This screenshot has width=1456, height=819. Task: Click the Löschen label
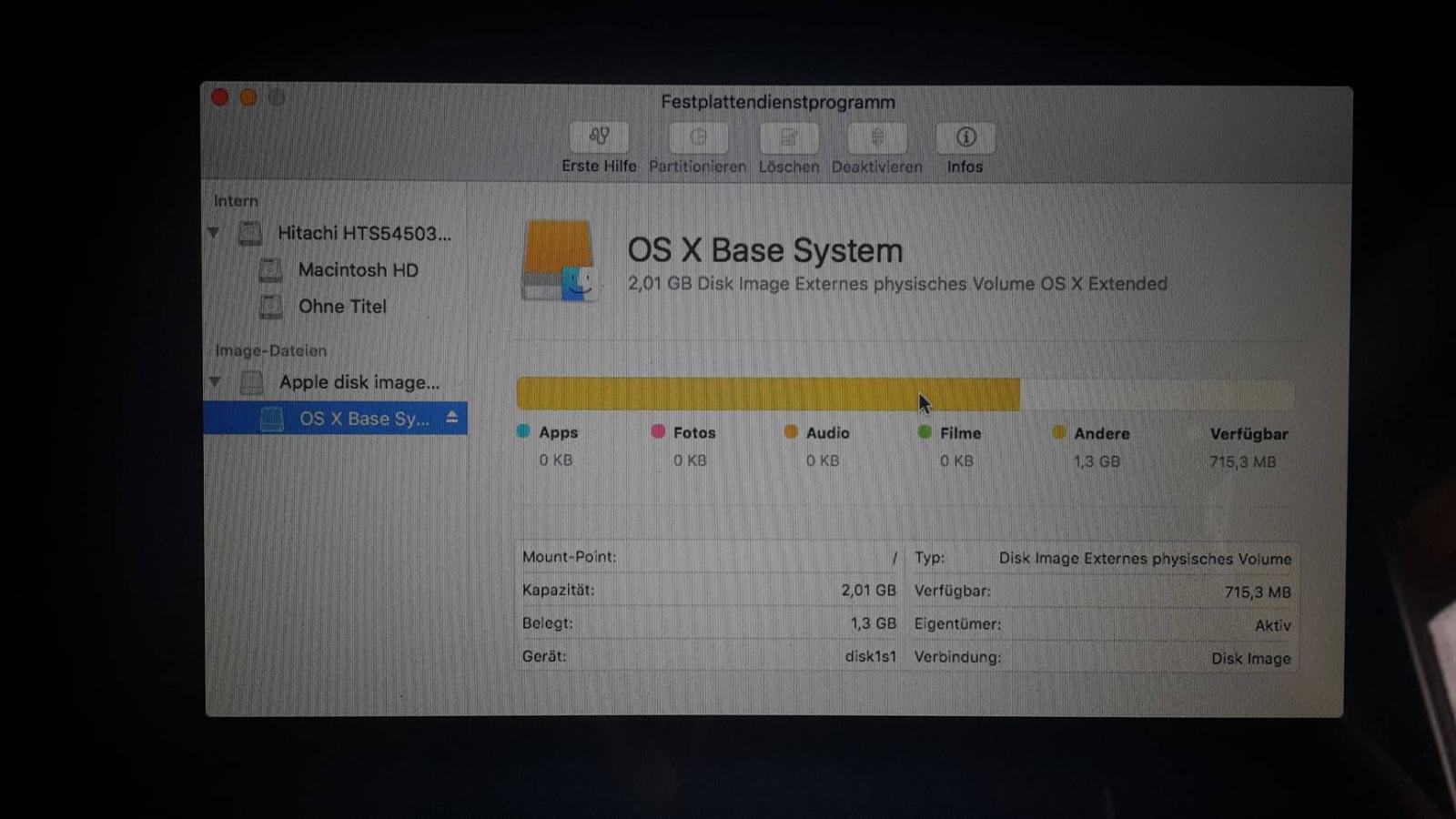pos(789,167)
